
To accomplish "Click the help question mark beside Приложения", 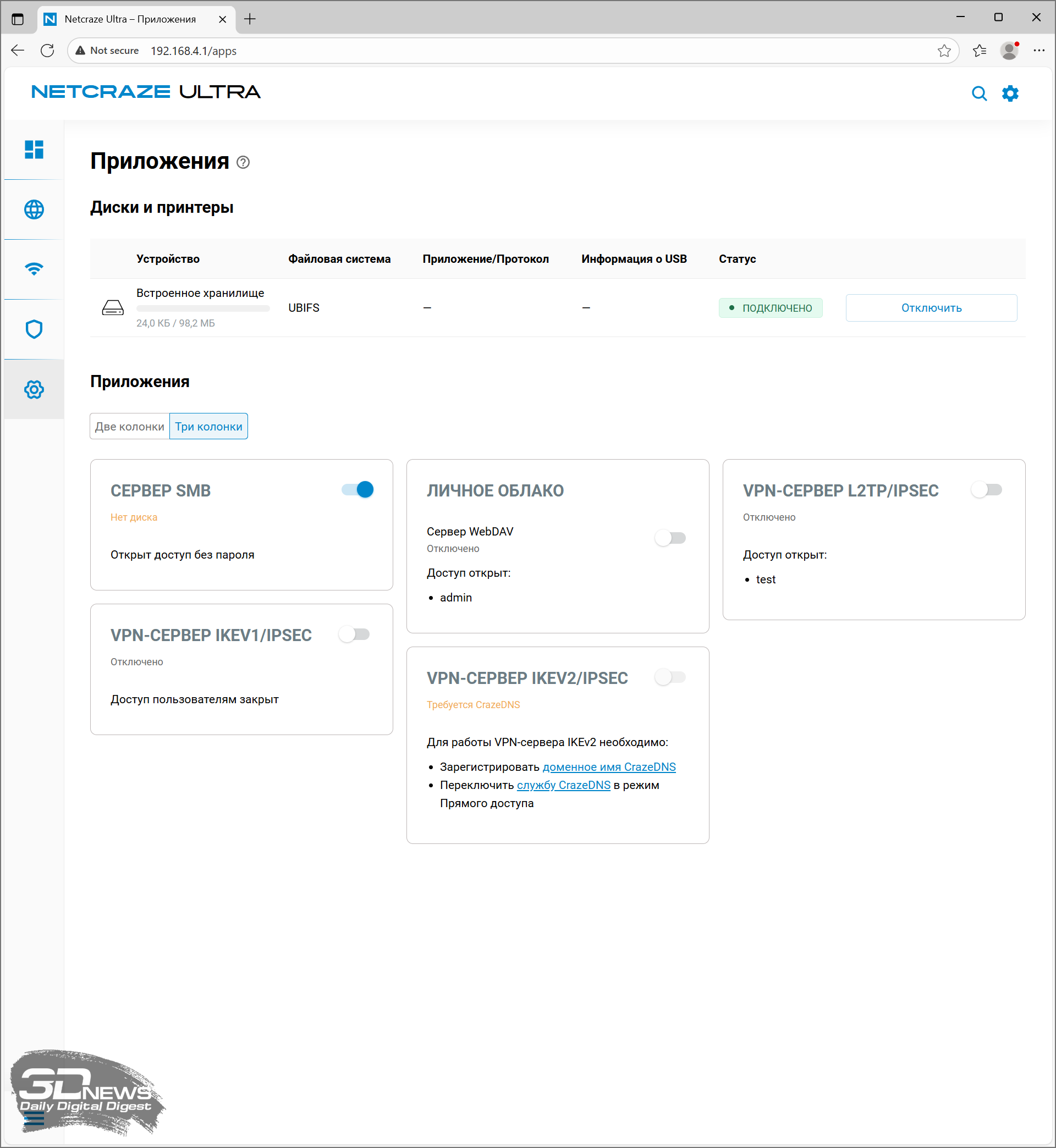I will [243, 162].
